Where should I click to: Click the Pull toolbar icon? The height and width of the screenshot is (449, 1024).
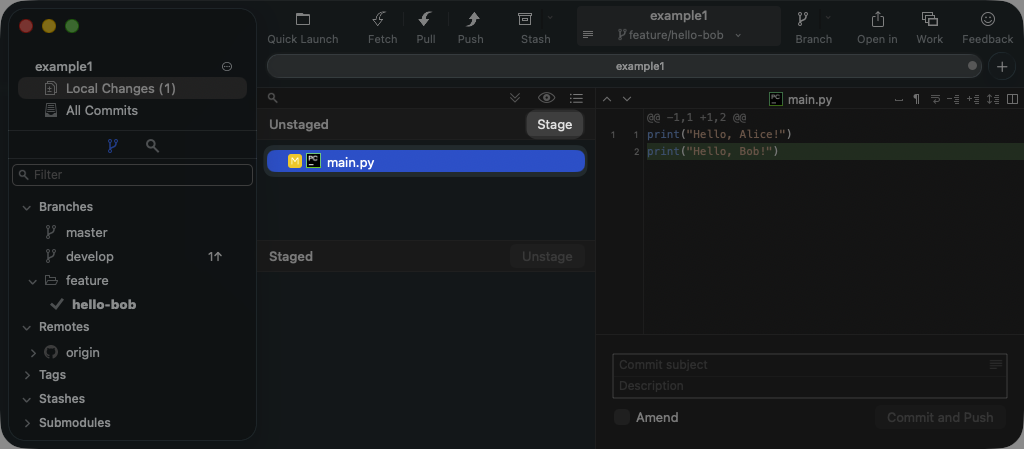click(426, 20)
